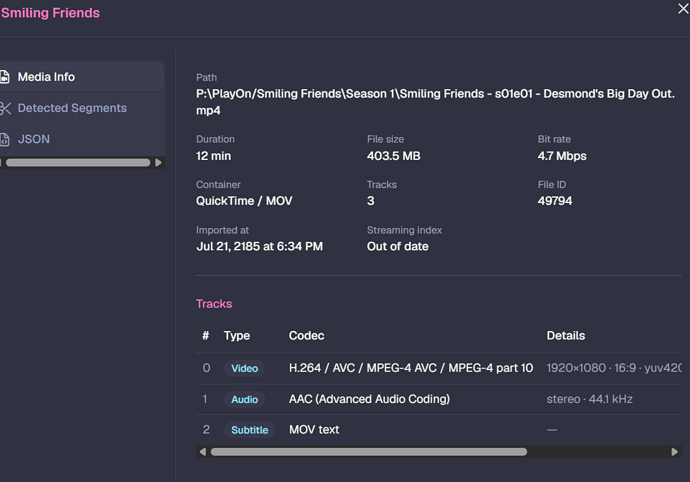This screenshot has height=482, width=690.
Task: Click the Smiling Friends title
Action: point(50,13)
